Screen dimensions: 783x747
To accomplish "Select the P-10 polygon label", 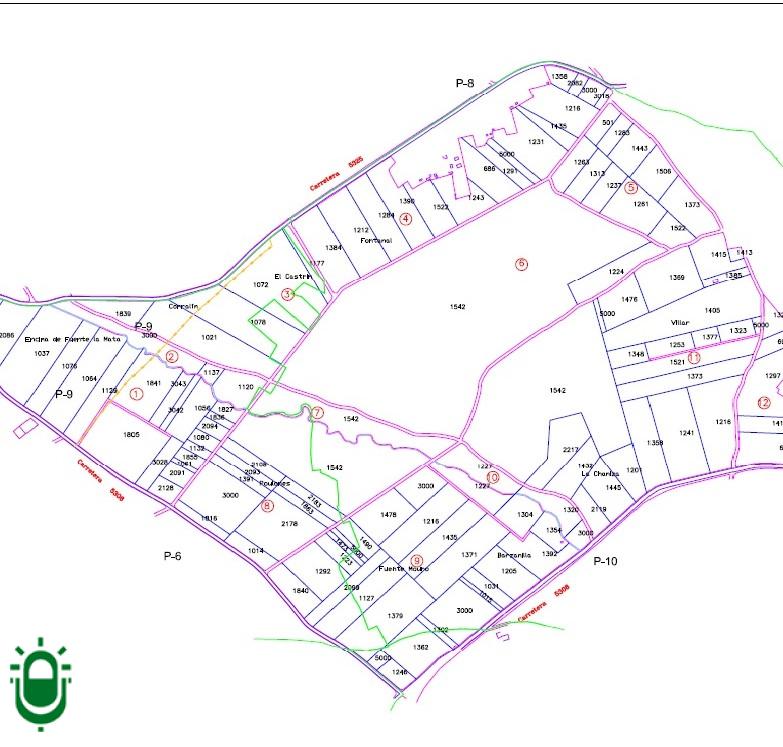I will (x=605, y=561).
